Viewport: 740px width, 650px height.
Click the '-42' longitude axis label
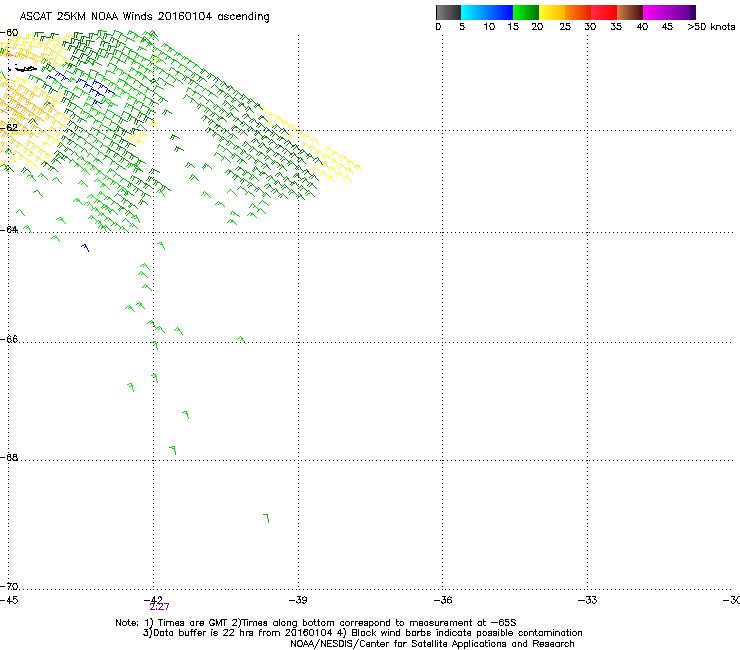153,599
